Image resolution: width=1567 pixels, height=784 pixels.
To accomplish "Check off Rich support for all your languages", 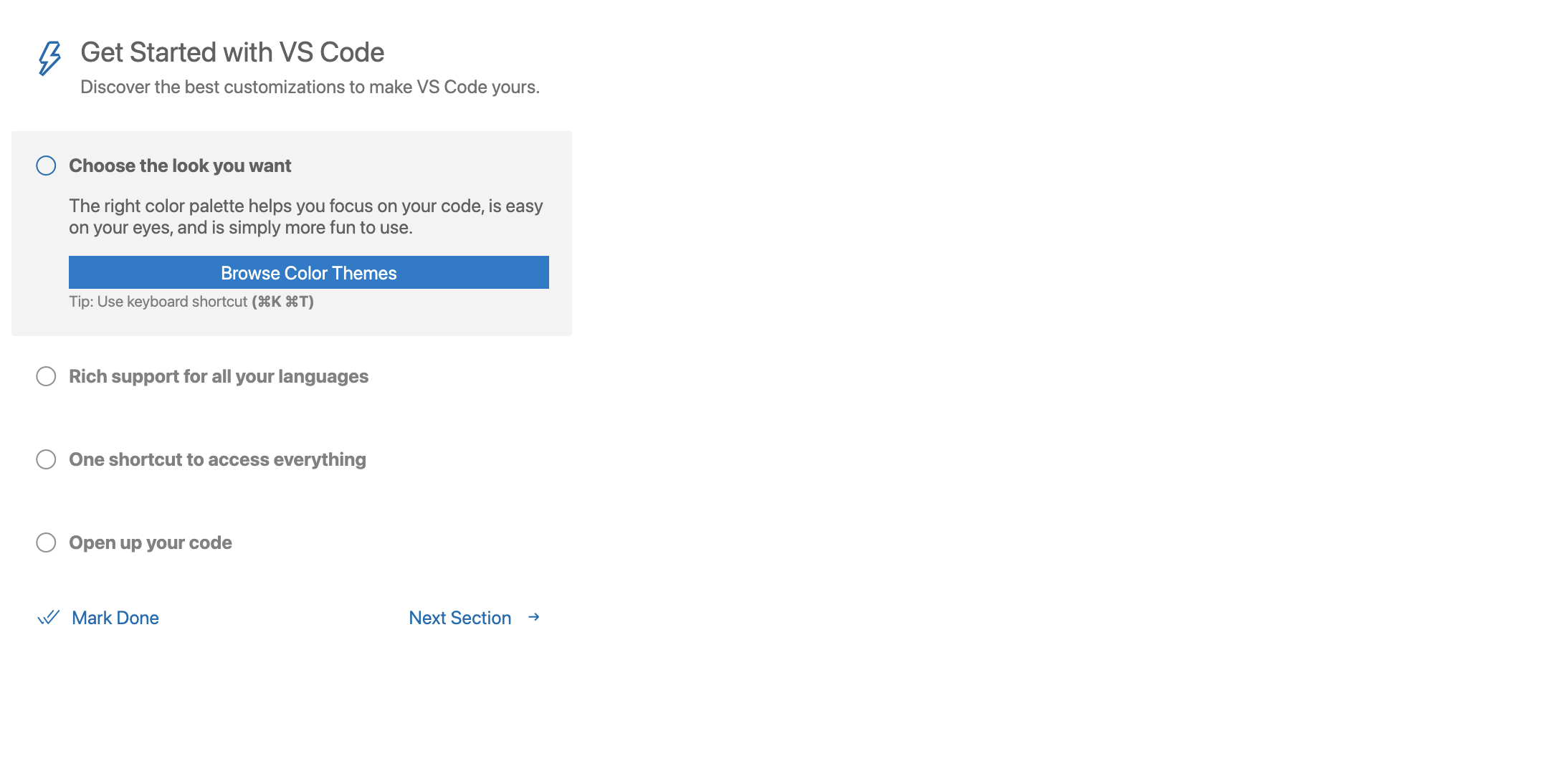I will click(46, 376).
